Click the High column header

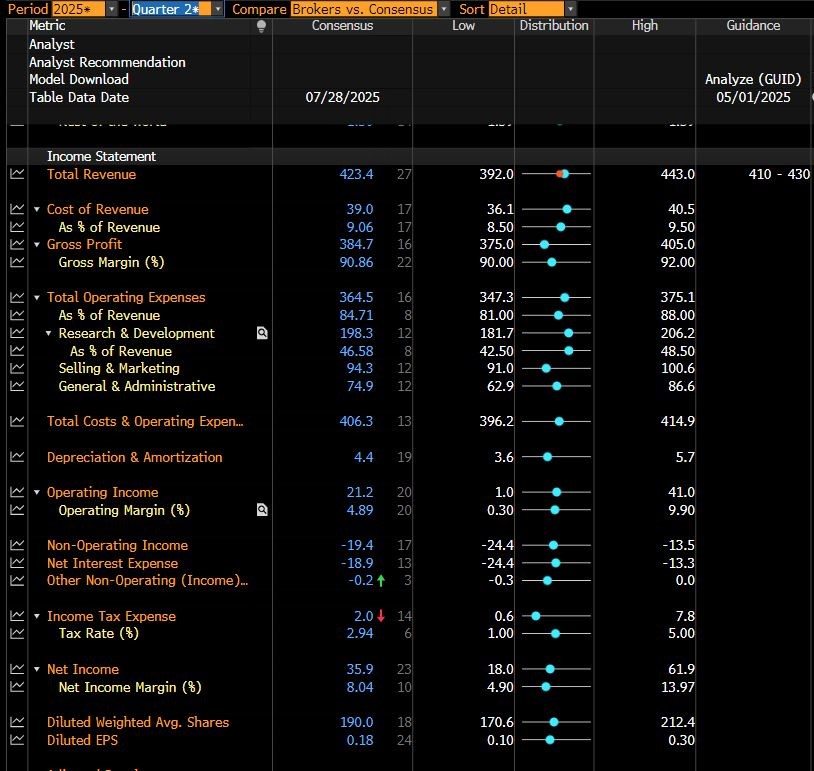(x=644, y=25)
